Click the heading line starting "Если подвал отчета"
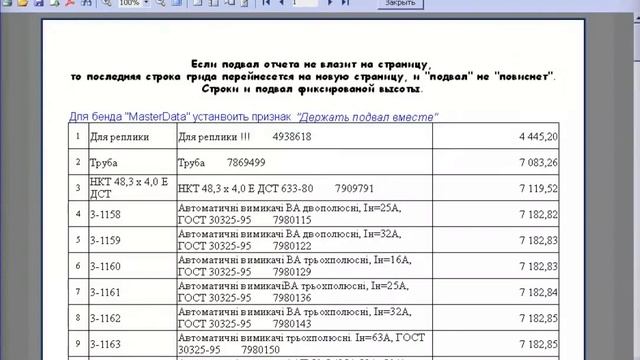Image resolution: width=640 pixels, height=360 pixels. tap(311, 64)
